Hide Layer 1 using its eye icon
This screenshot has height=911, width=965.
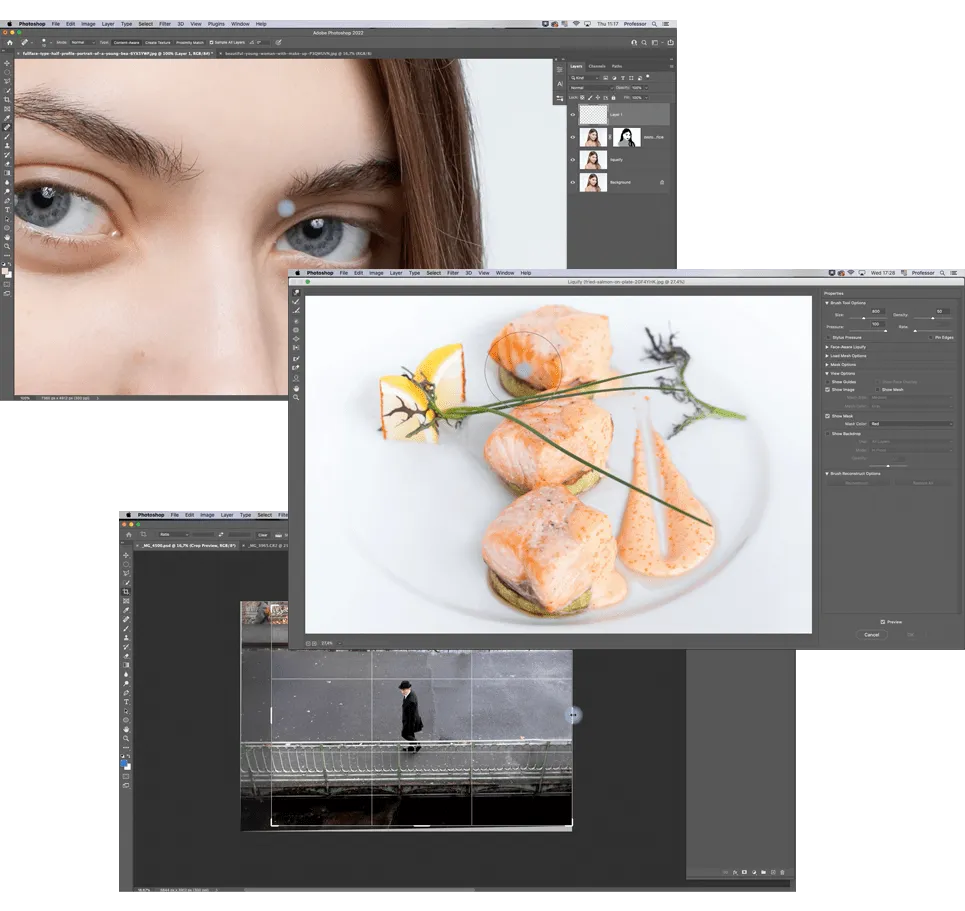pyautogui.click(x=573, y=115)
